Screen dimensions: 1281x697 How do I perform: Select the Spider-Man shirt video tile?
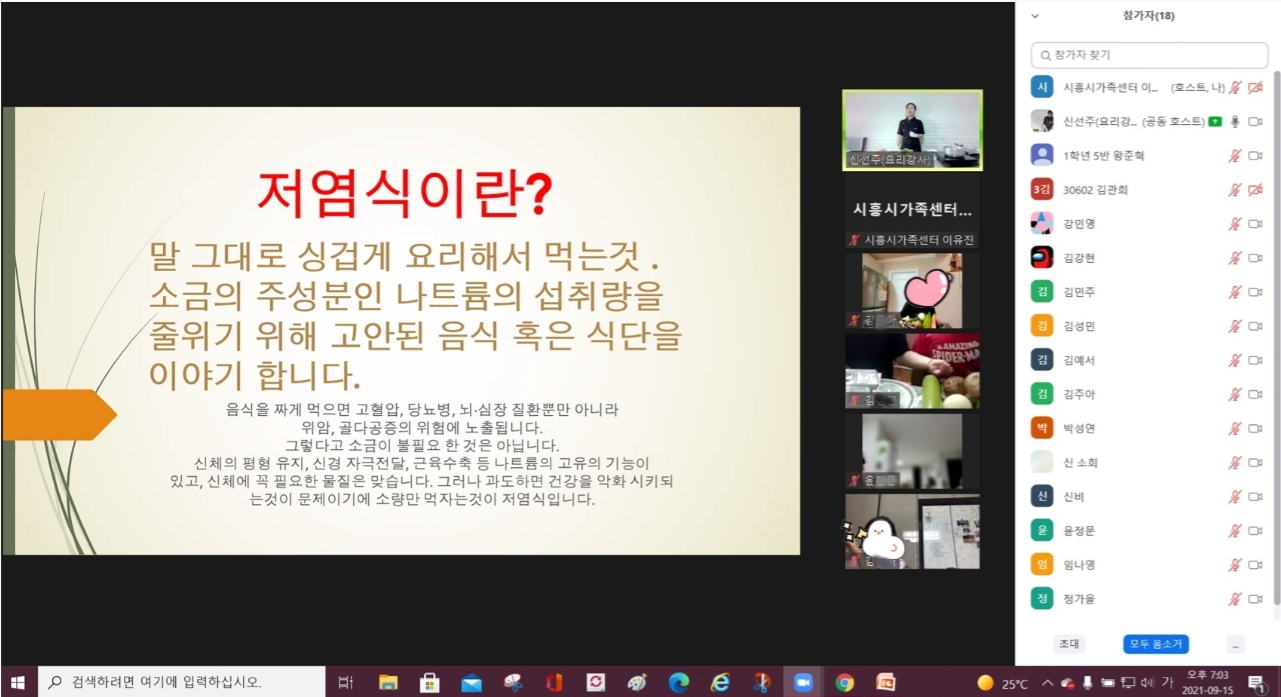(x=912, y=371)
